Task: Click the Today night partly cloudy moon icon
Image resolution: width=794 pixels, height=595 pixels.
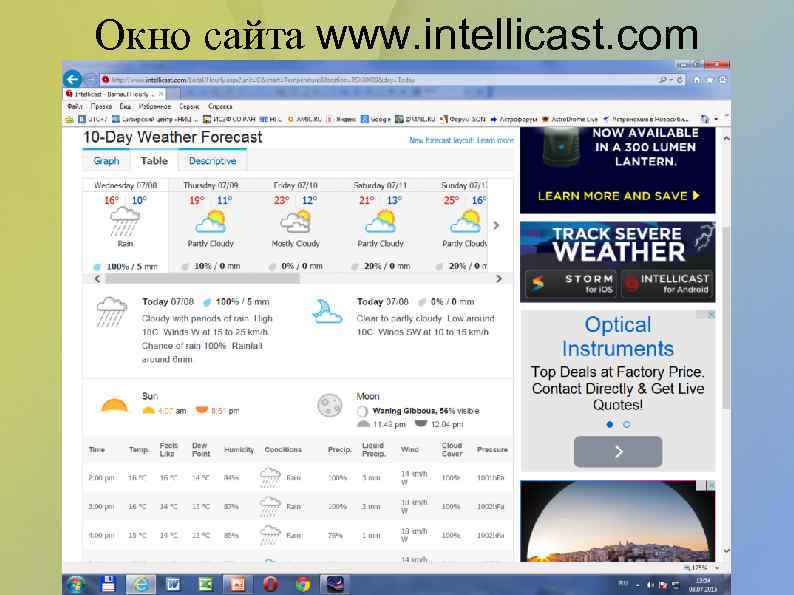Action: 327,311
